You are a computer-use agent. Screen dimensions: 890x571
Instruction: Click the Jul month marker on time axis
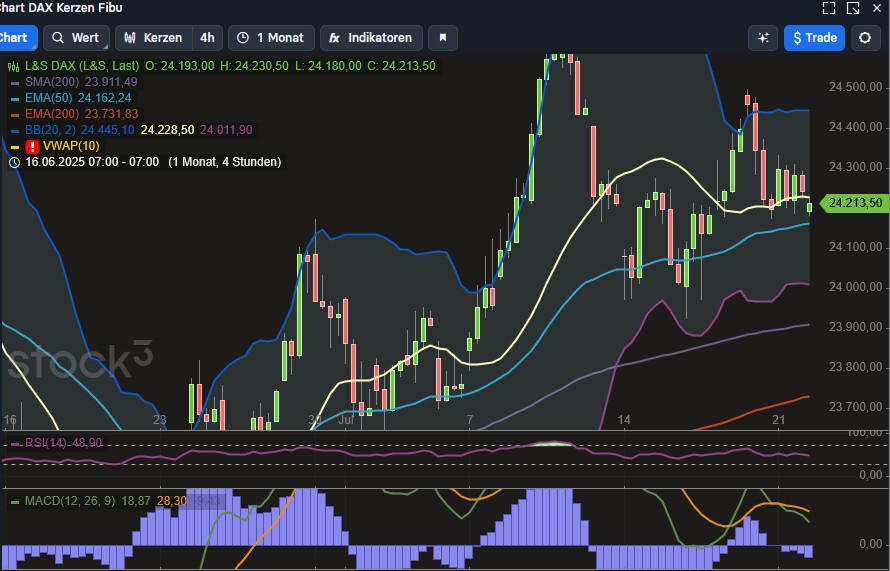pos(346,420)
